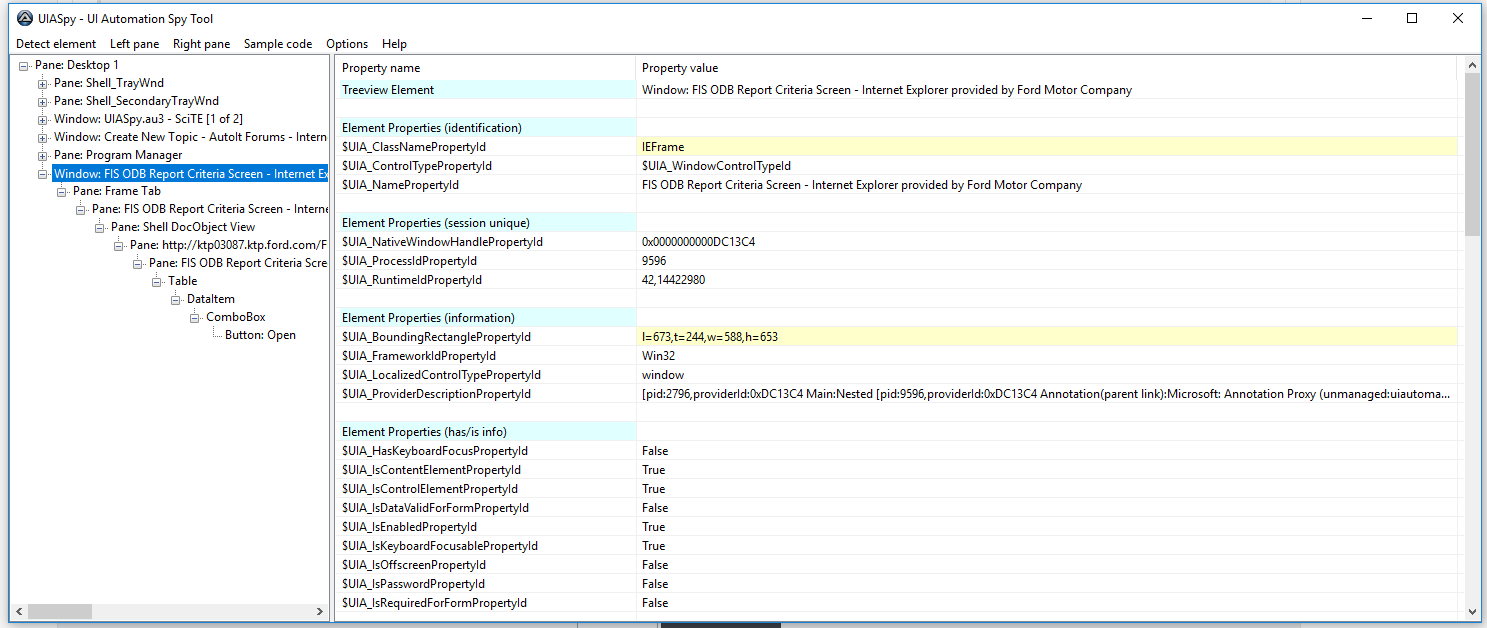Collapse the Pane: Desktop 1 tree node

[x=24, y=65]
